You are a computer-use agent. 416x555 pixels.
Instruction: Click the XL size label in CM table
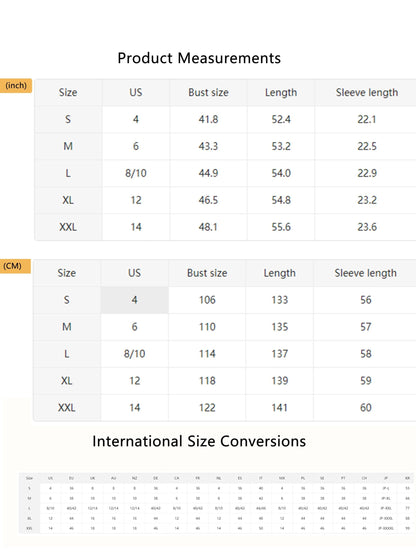click(x=67, y=381)
